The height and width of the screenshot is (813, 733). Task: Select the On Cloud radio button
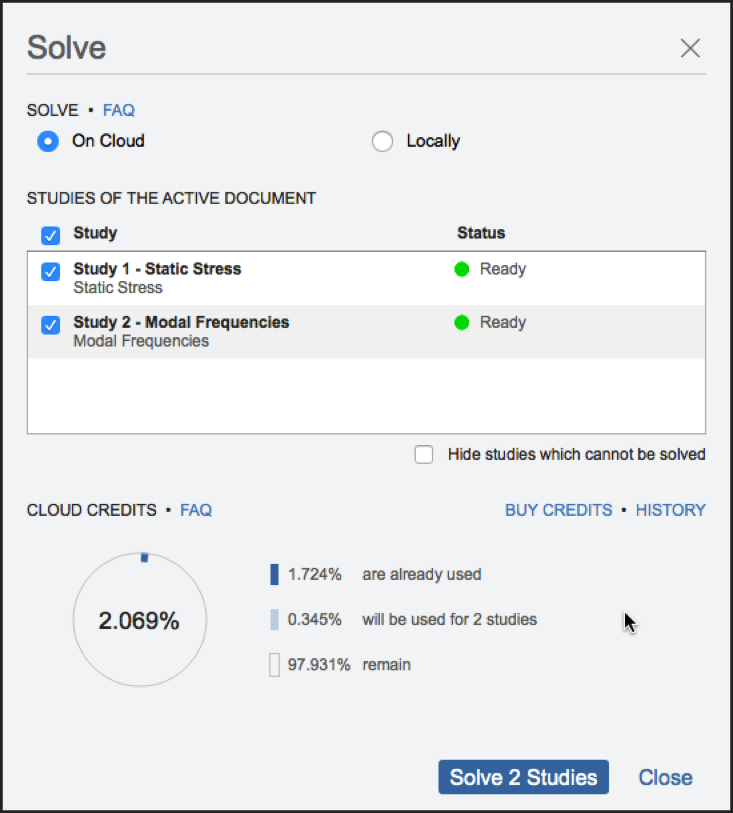[48, 141]
